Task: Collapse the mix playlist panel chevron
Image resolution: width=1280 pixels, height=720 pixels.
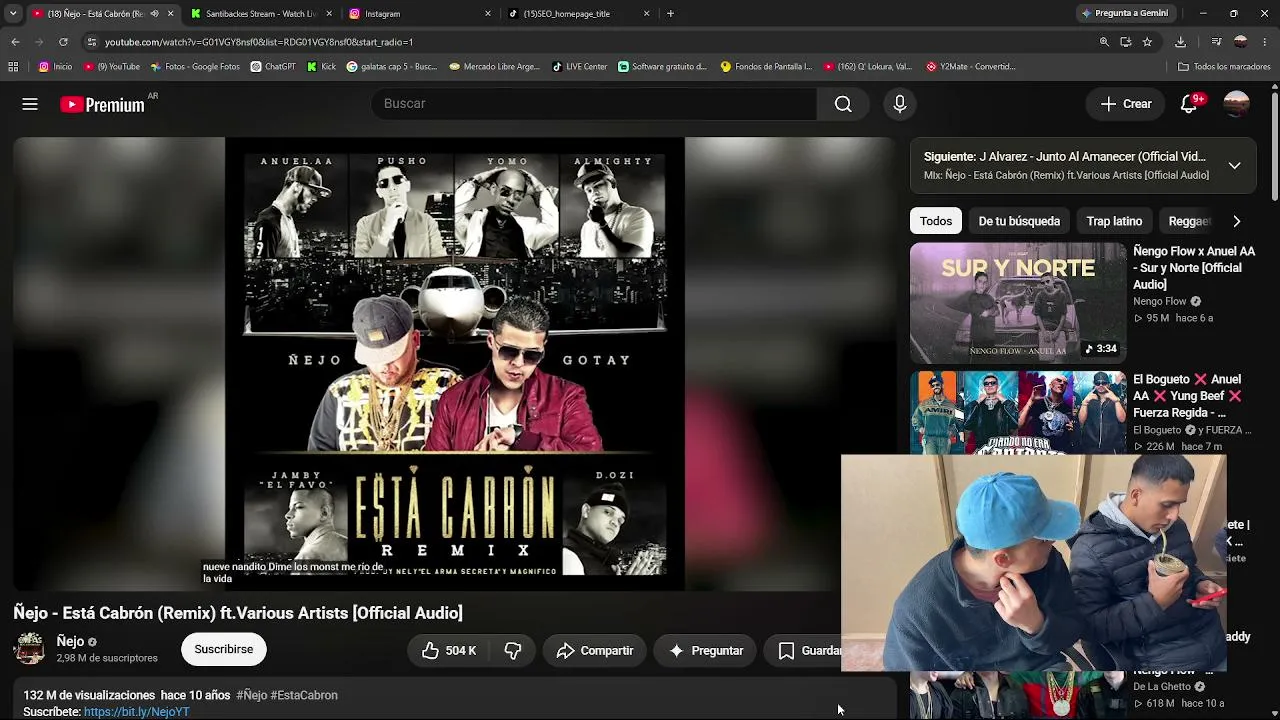Action: click(x=1235, y=166)
